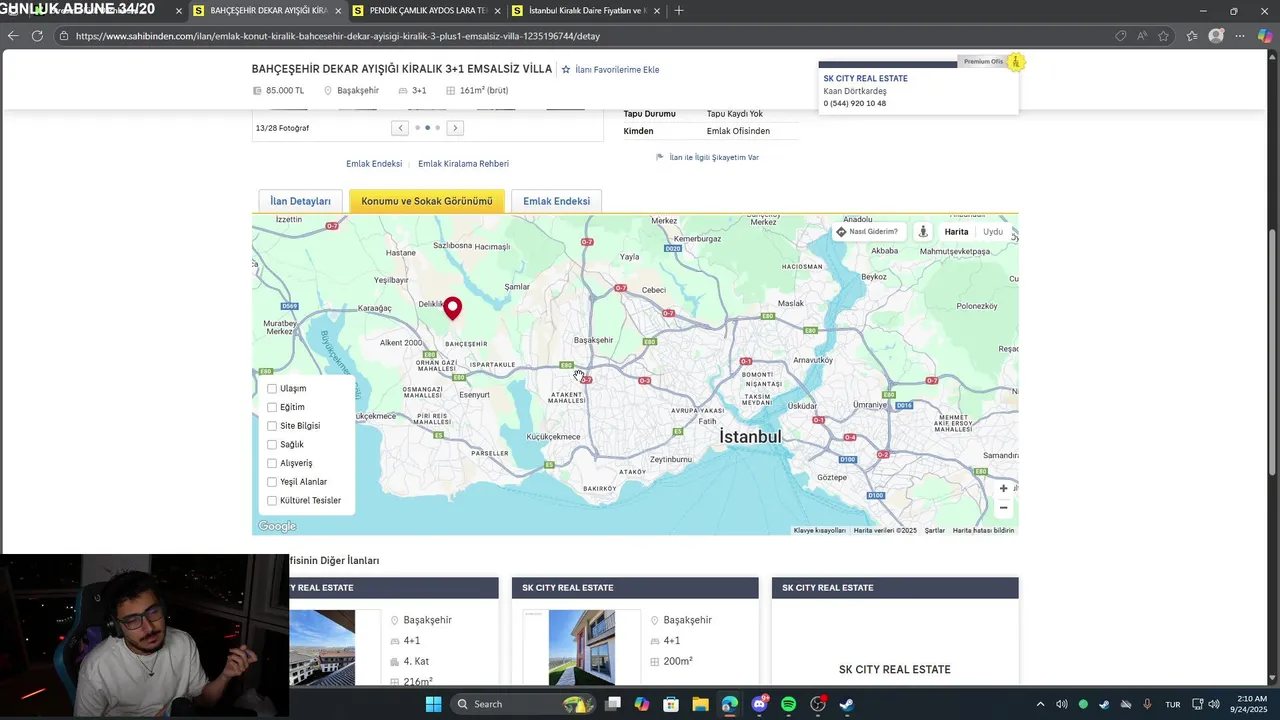Enable the Ulaşım map checkbox
The image size is (1280, 720).
coord(272,389)
